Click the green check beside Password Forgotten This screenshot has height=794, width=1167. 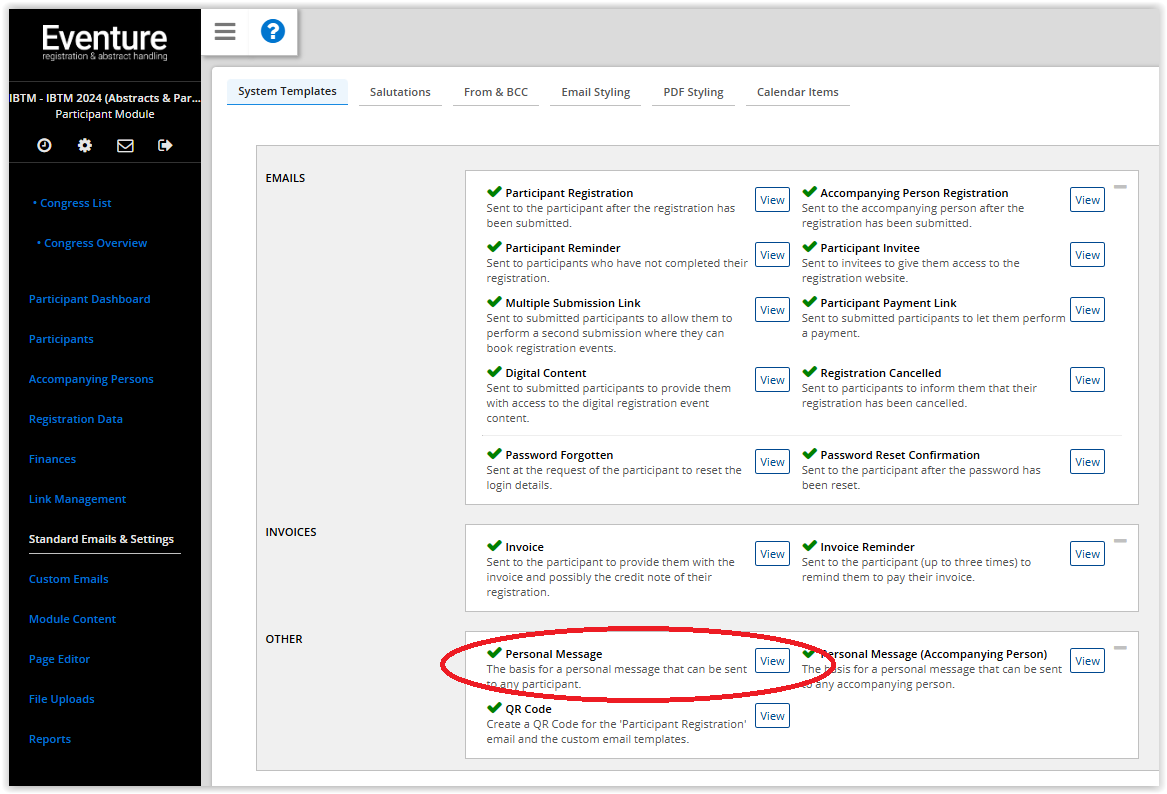pos(494,454)
